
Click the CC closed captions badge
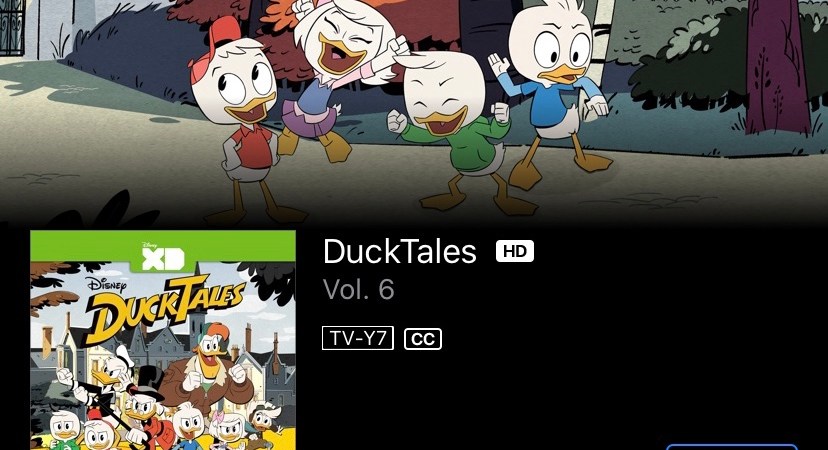click(x=423, y=339)
